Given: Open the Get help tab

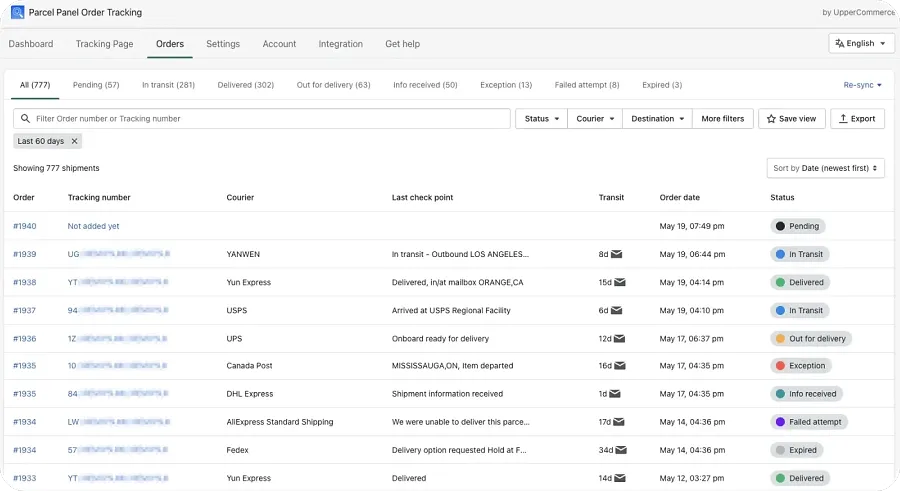Looking at the screenshot, I should tap(402, 44).
